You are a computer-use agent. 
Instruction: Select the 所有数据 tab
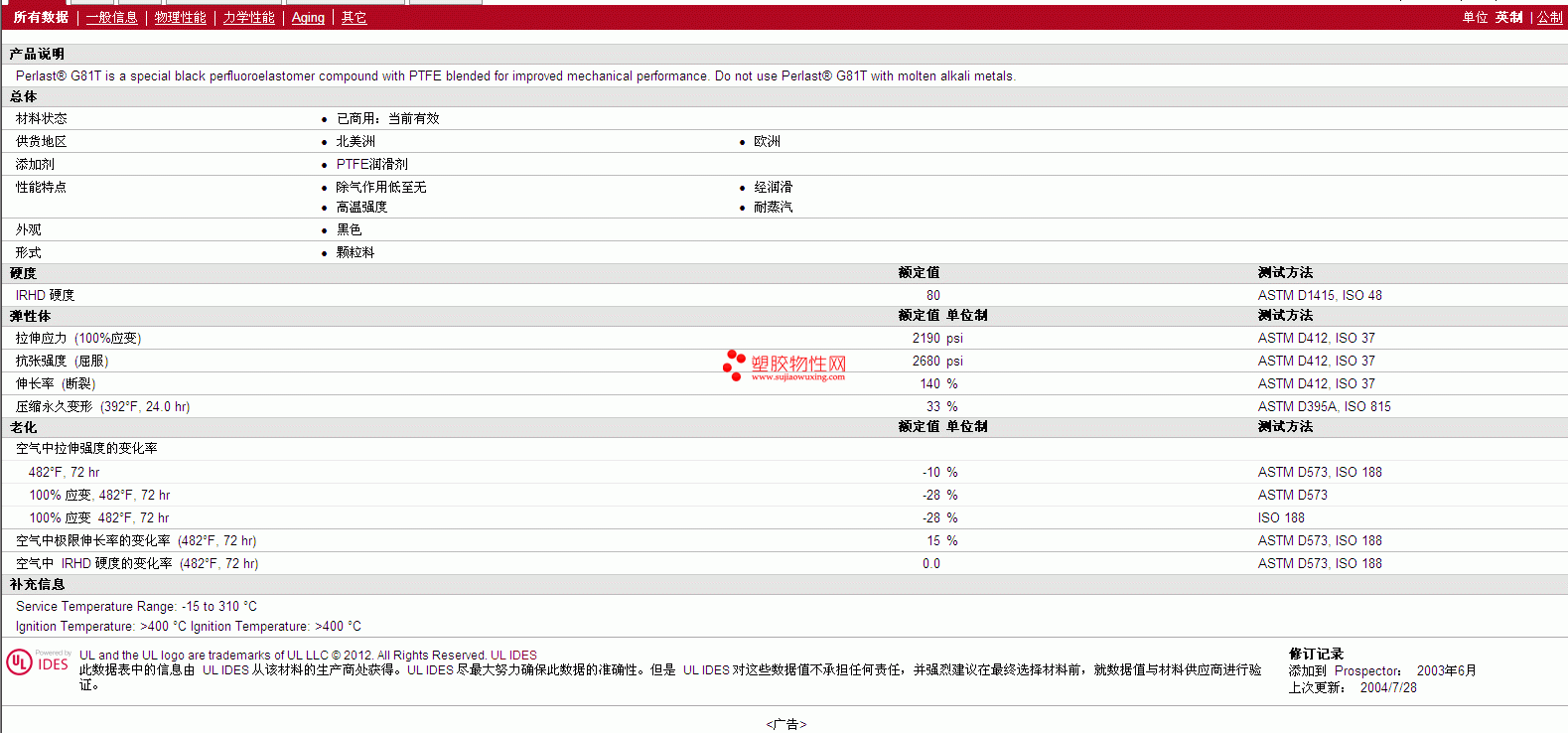(41, 17)
